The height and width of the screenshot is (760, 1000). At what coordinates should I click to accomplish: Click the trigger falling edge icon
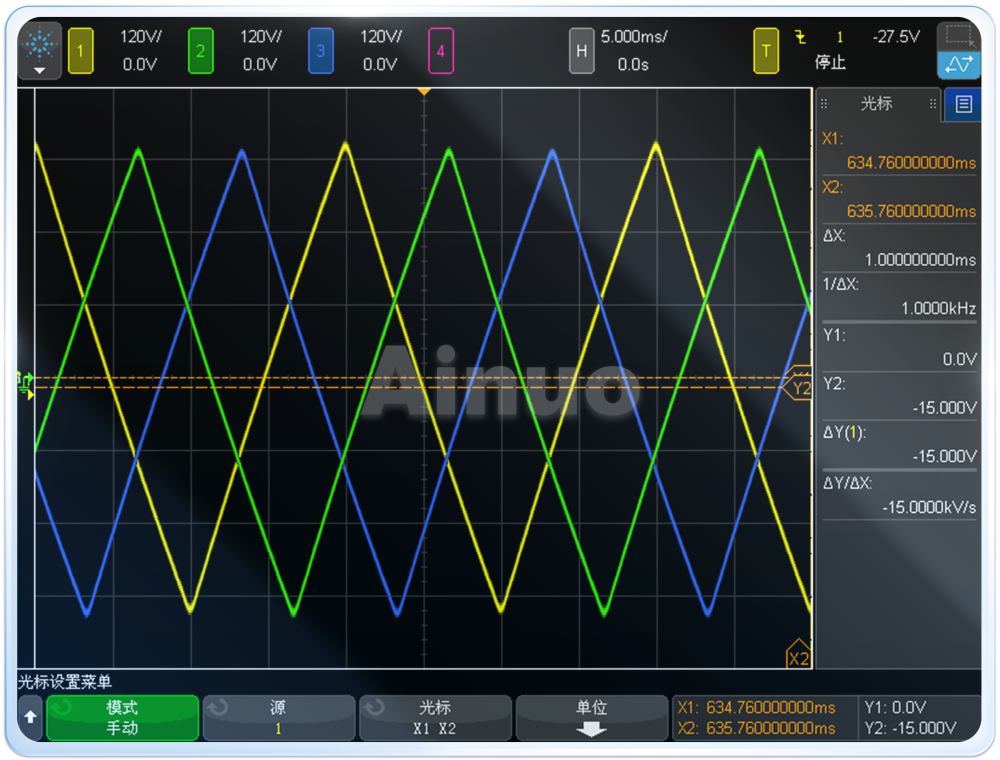800,37
